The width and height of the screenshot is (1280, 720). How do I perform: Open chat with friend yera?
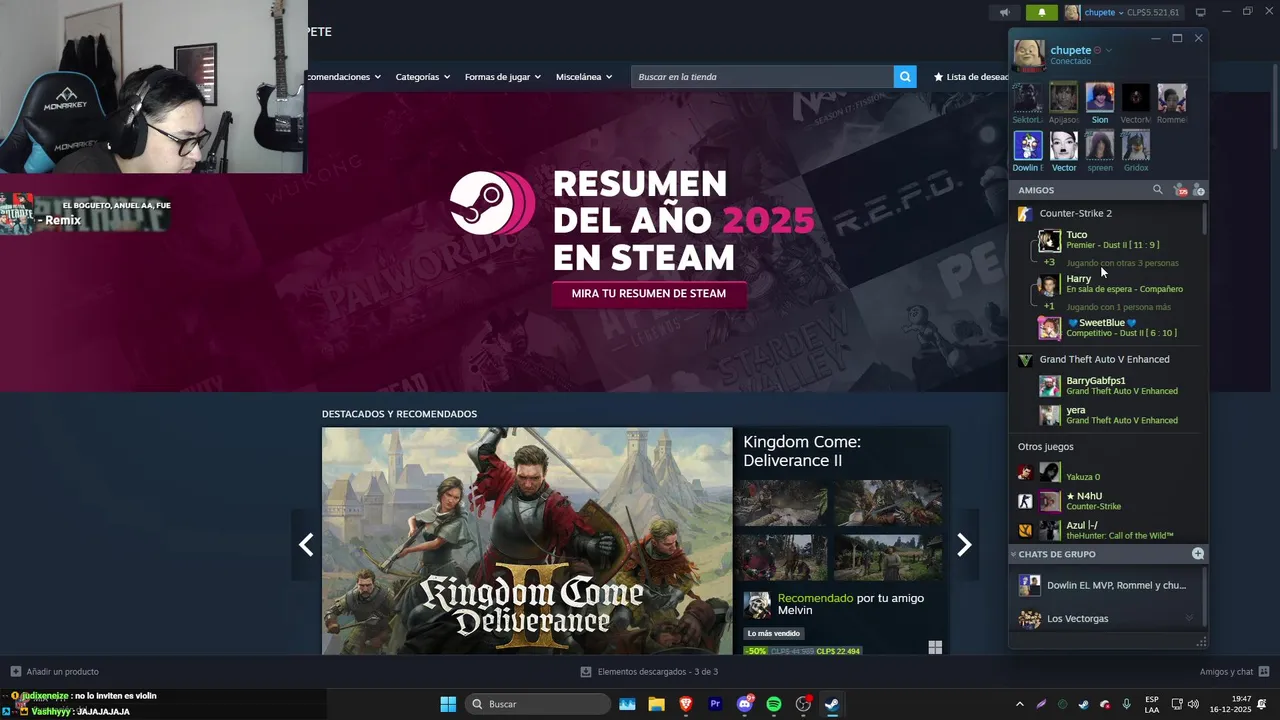(1109, 415)
